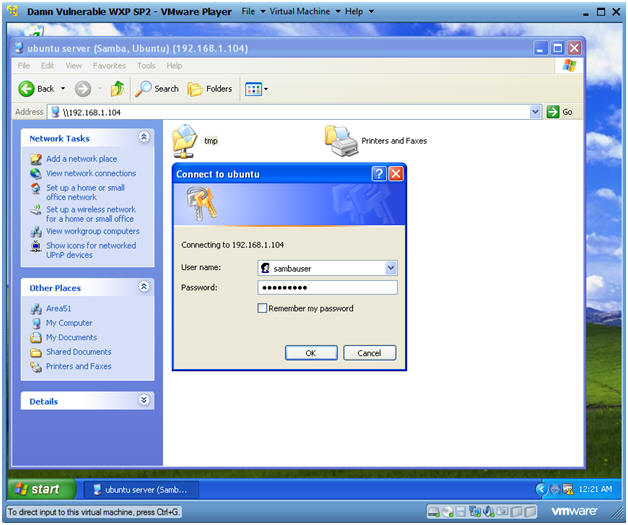Click the 12:21 AM taskbar clock
The height and width of the screenshot is (525, 628).
click(x=595, y=489)
